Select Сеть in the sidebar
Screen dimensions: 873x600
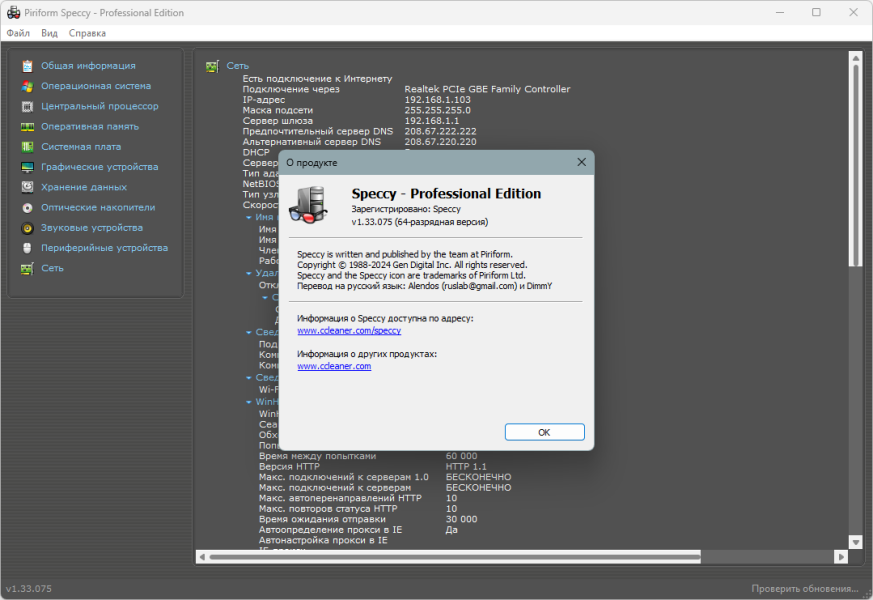(x=52, y=268)
